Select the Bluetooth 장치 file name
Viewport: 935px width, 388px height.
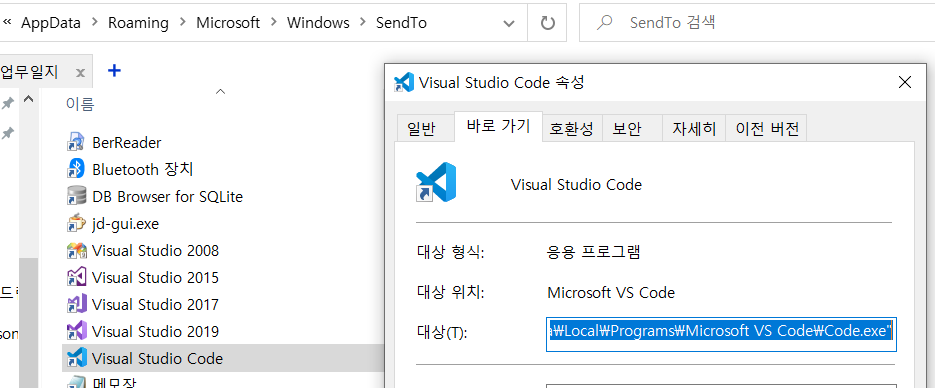(143, 170)
